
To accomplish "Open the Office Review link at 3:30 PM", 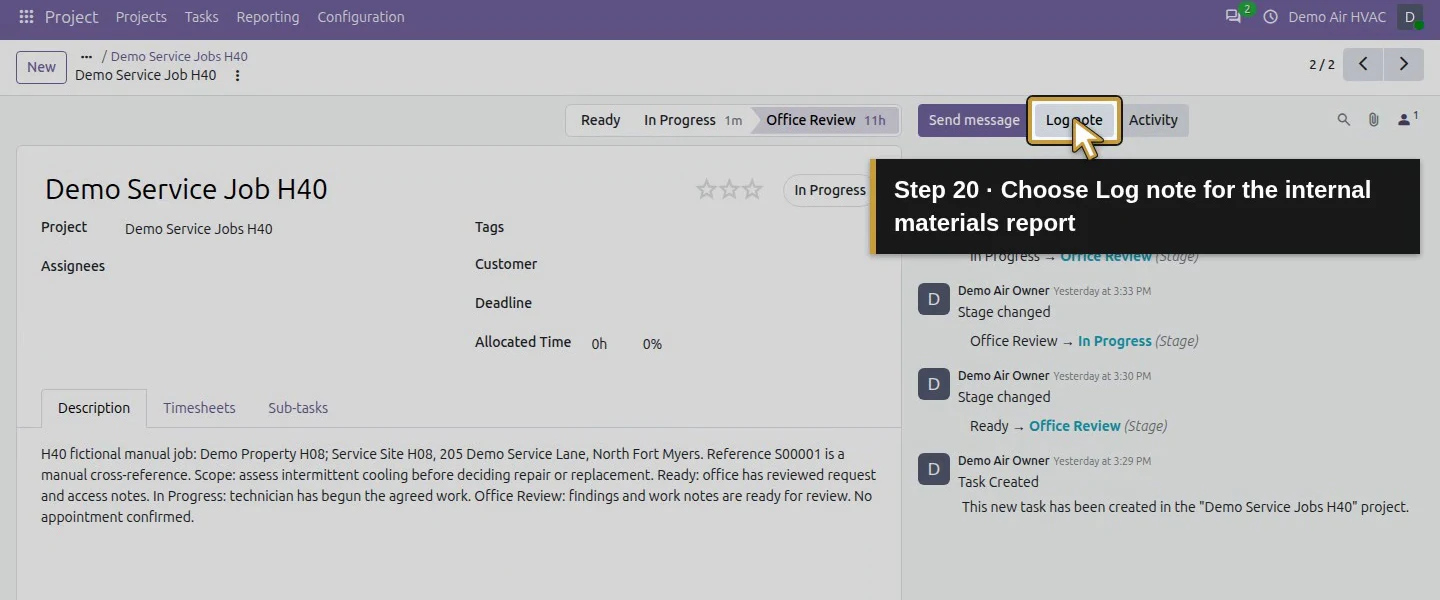I will point(1074,426).
